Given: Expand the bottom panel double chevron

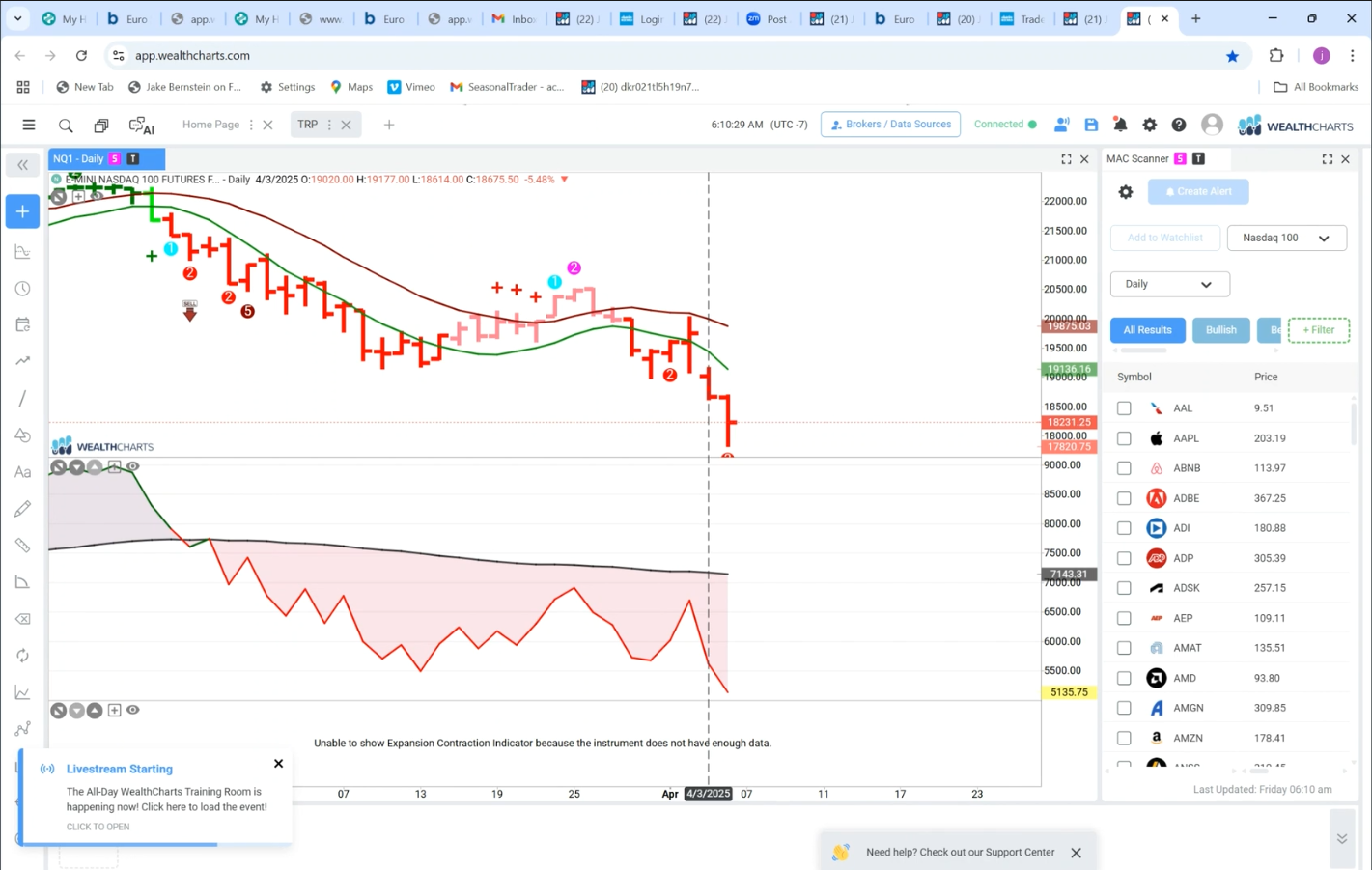Looking at the screenshot, I should [1342, 839].
